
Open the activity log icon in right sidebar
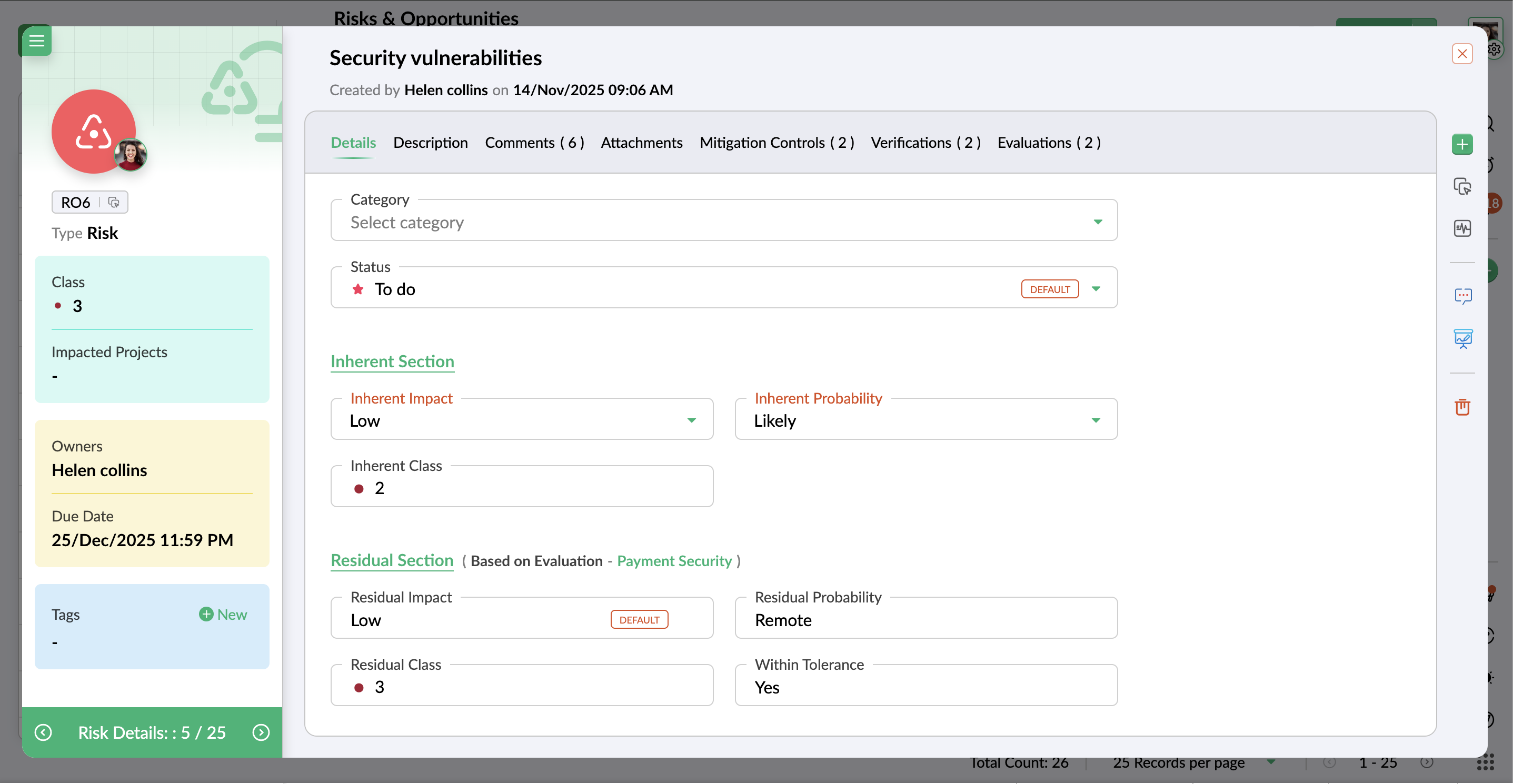[1462, 228]
